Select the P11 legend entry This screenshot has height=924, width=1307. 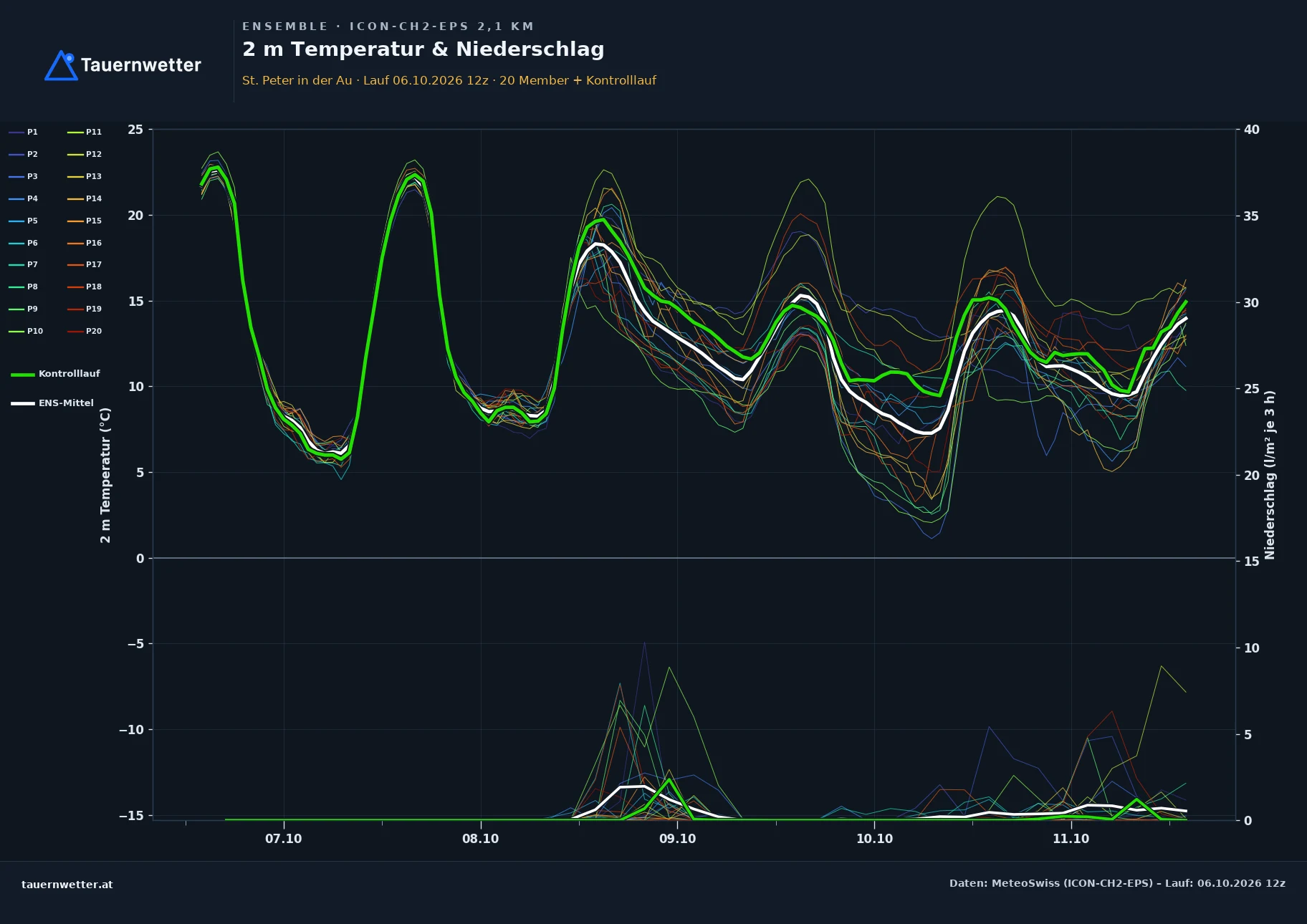tap(85, 133)
